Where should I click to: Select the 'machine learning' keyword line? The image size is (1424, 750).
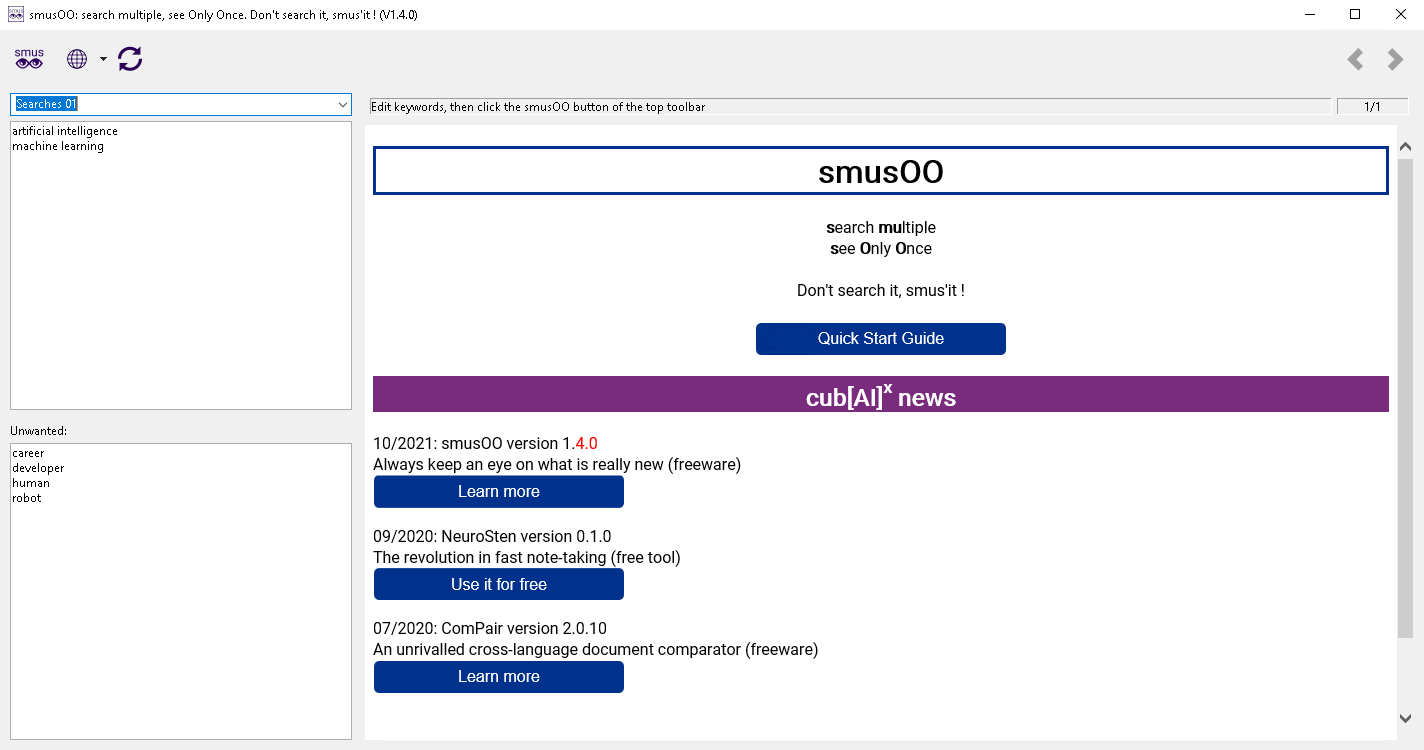(x=58, y=146)
